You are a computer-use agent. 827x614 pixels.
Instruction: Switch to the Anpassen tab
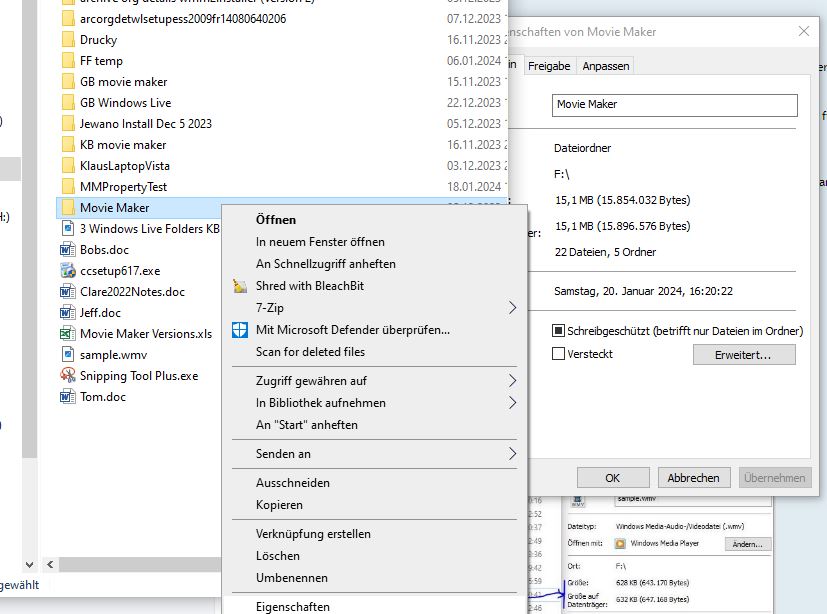click(x=605, y=66)
